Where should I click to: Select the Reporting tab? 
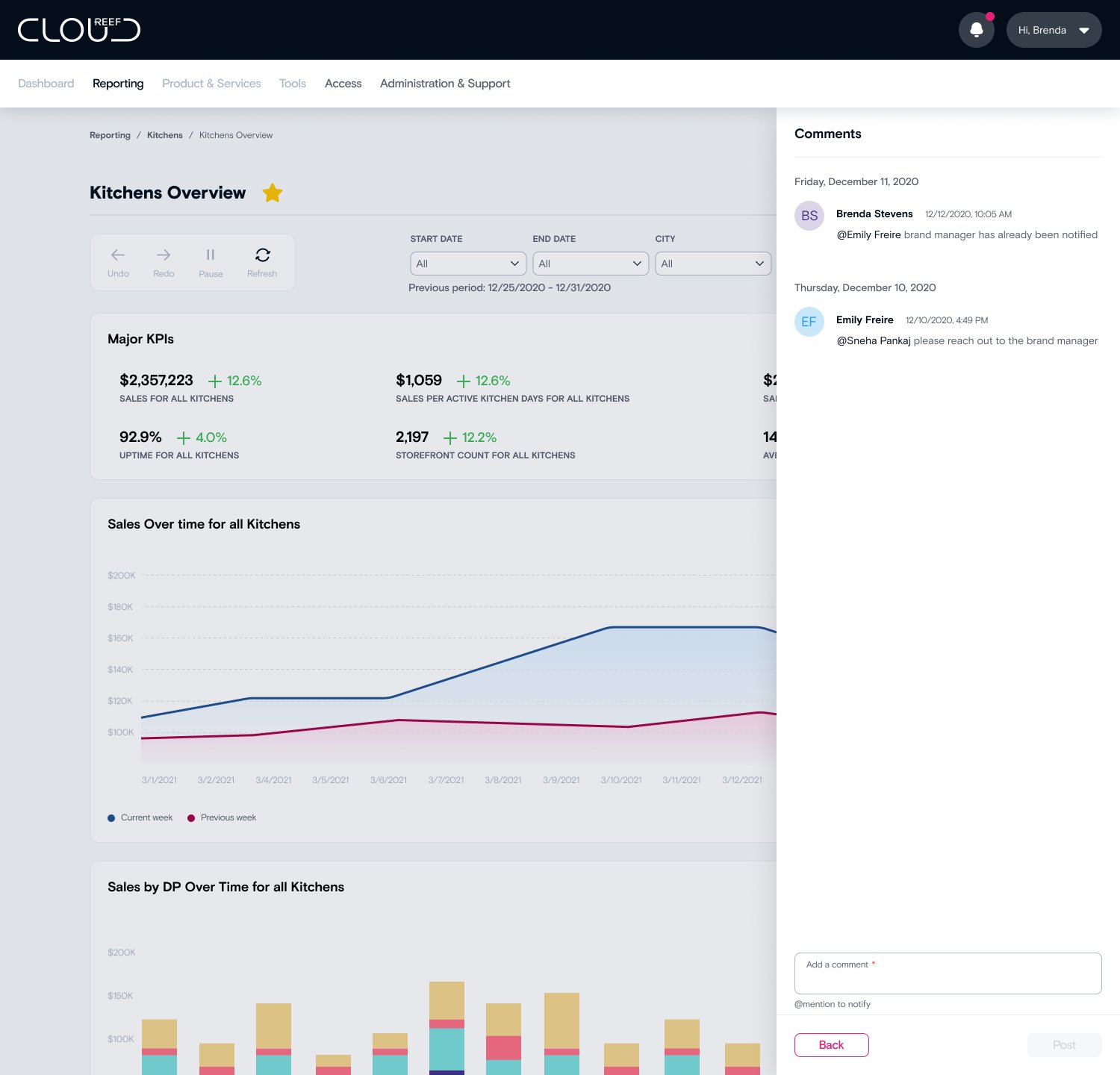118,84
